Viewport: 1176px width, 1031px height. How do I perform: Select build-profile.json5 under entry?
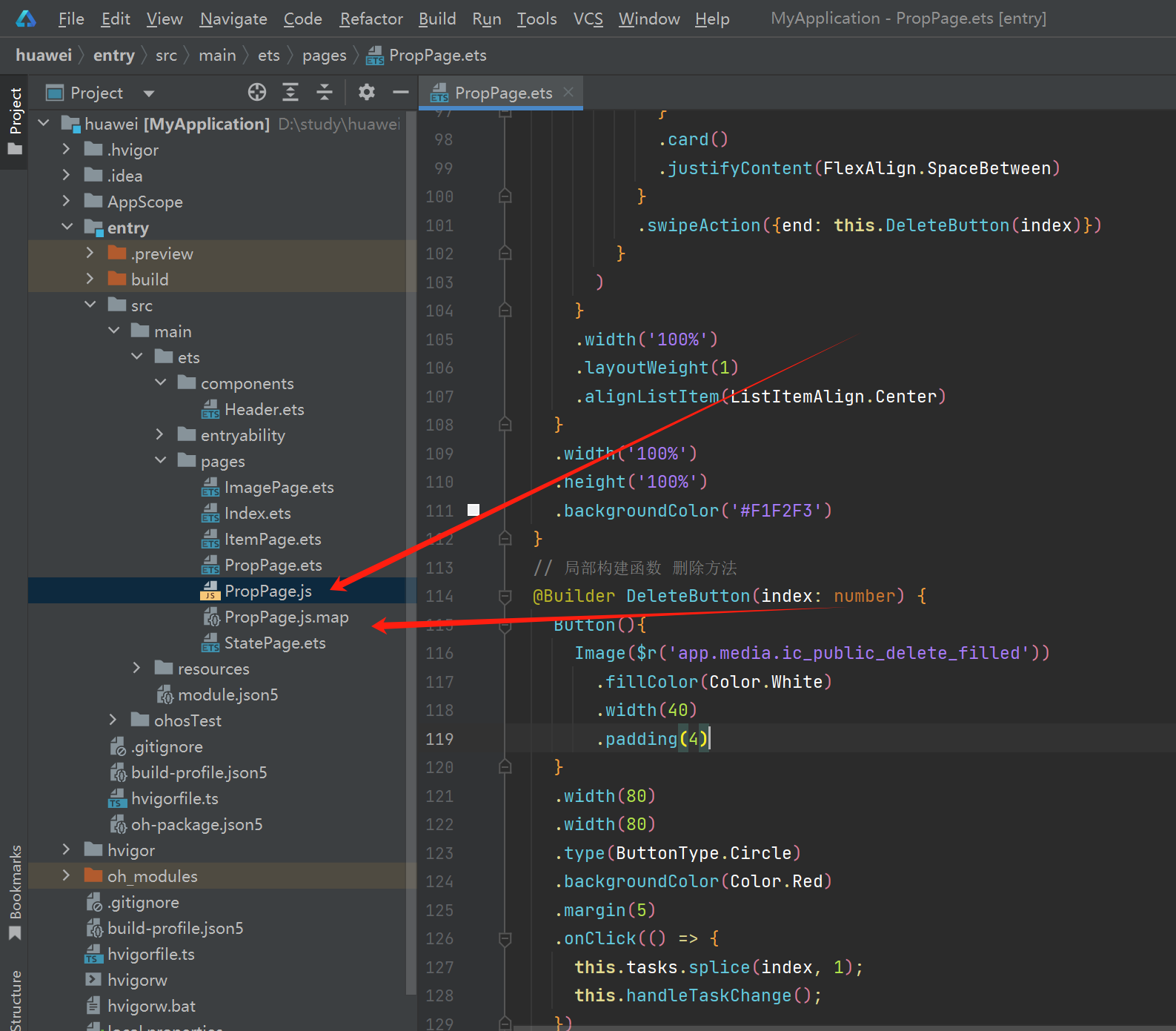199,772
